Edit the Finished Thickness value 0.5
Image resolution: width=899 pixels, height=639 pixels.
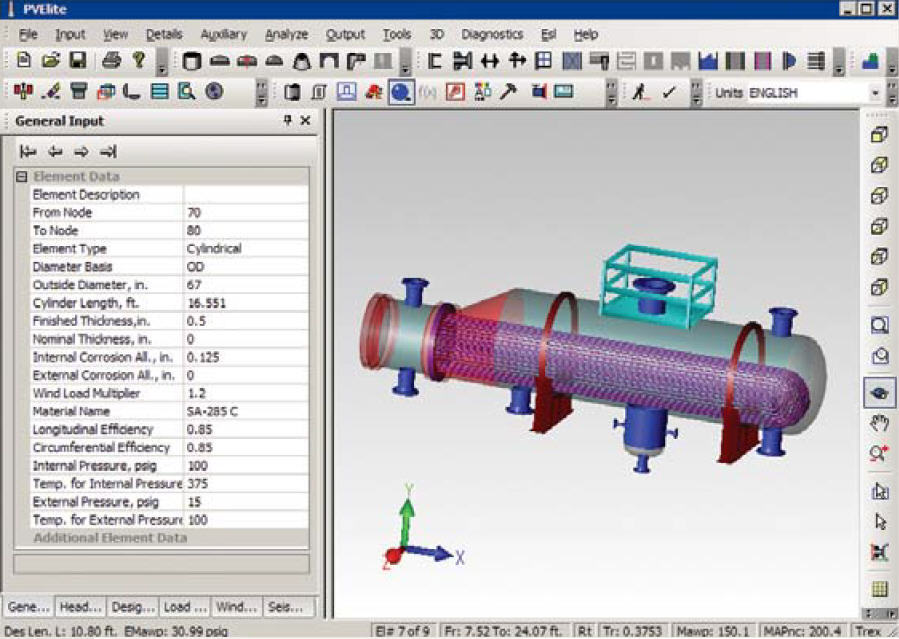tap(245, 321)
